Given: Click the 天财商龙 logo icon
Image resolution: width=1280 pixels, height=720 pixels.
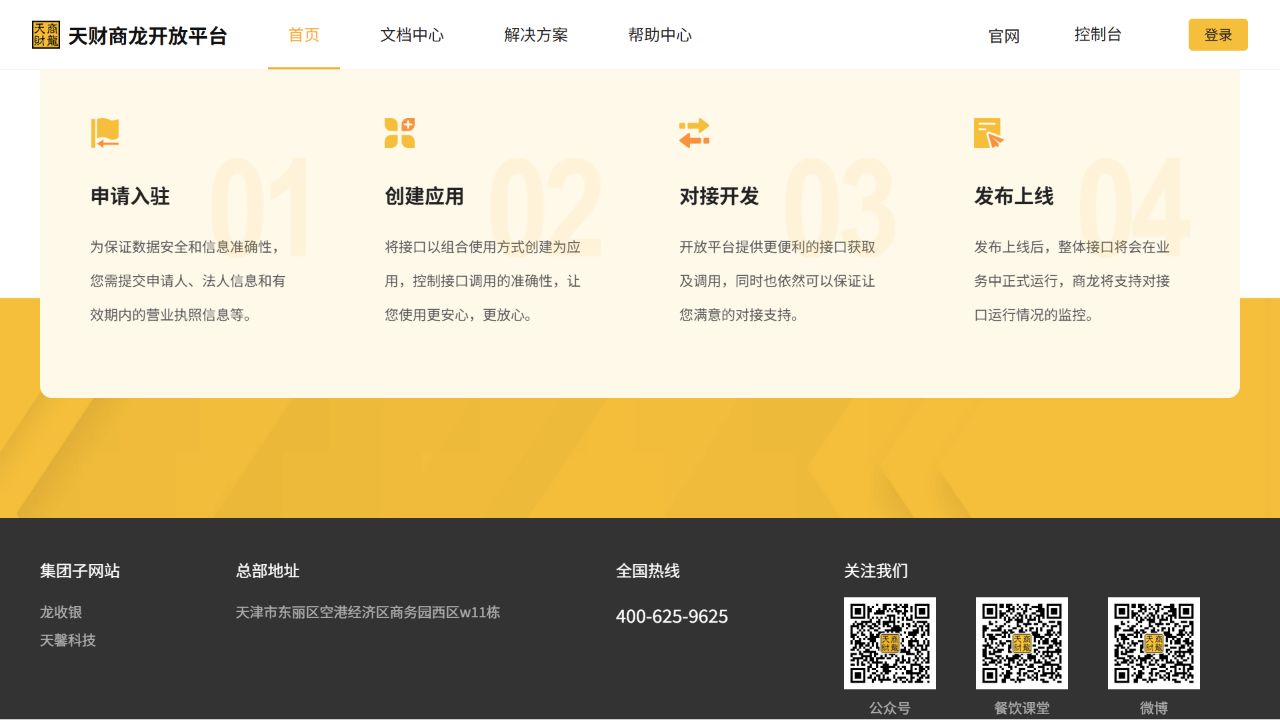Looking at the screenshot, I should pos(46,35).
